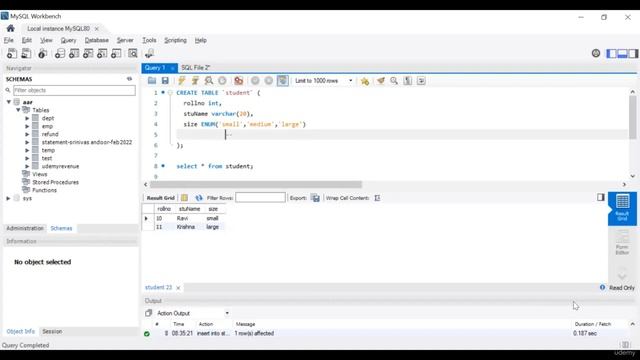Create a new table from toolbar
This screenshot has height=360, width=640.
click(74, 53)
